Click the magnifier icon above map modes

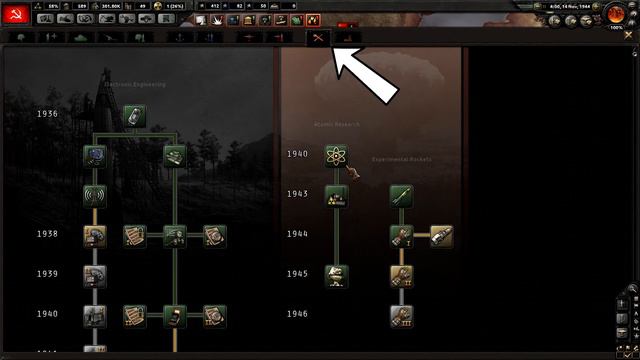point(632,289)
